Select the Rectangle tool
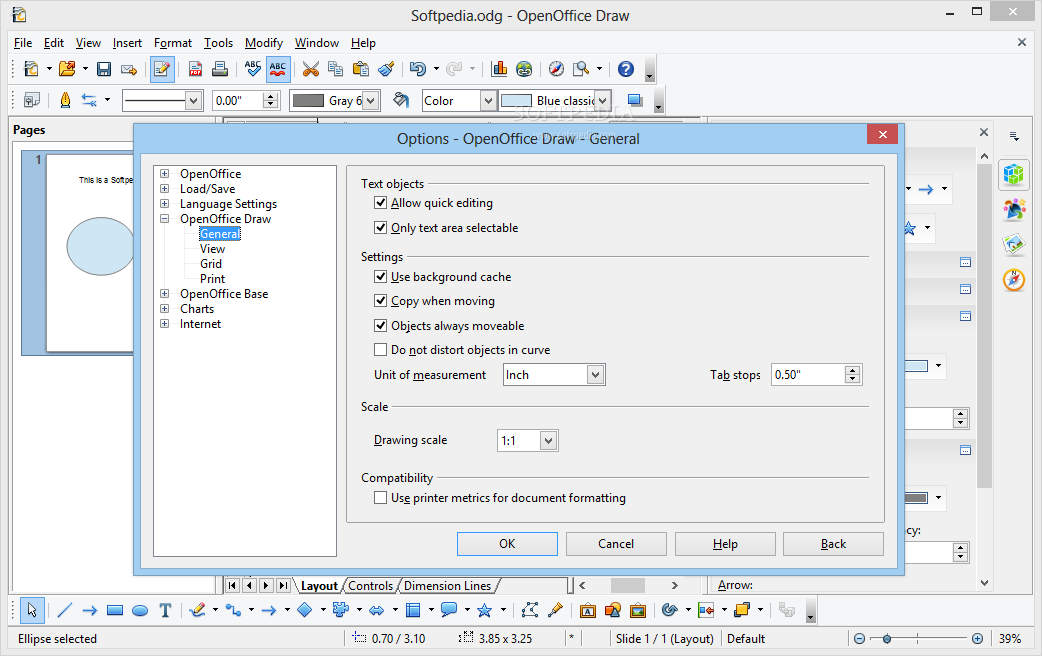The image size is (1042, 656). coord(115,610)
